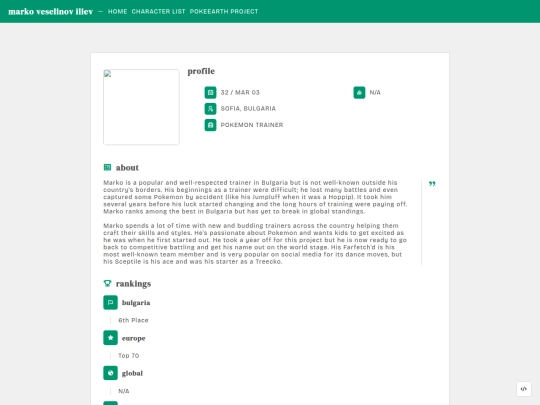Click the POKEMON TRAINER text
Image resolution: width=540 pixels, height=405 pixels.
[x=252, y=125]
